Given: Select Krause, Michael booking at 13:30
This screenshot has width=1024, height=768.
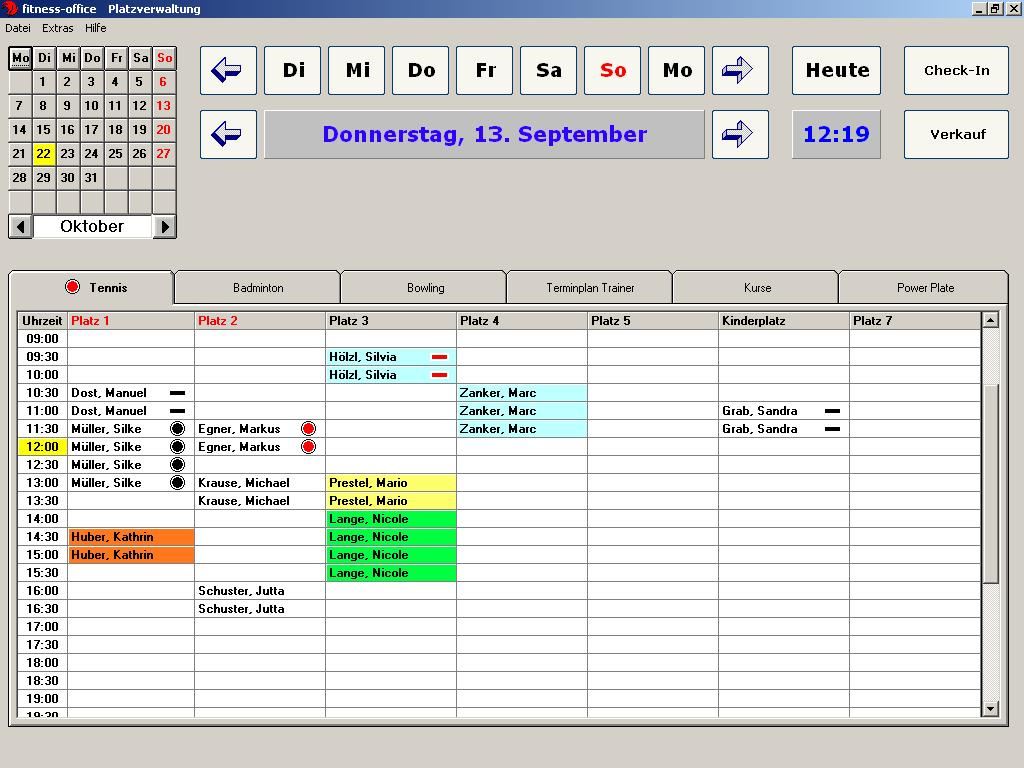Looking at the screenshot, I should click(x=260, y=501).
